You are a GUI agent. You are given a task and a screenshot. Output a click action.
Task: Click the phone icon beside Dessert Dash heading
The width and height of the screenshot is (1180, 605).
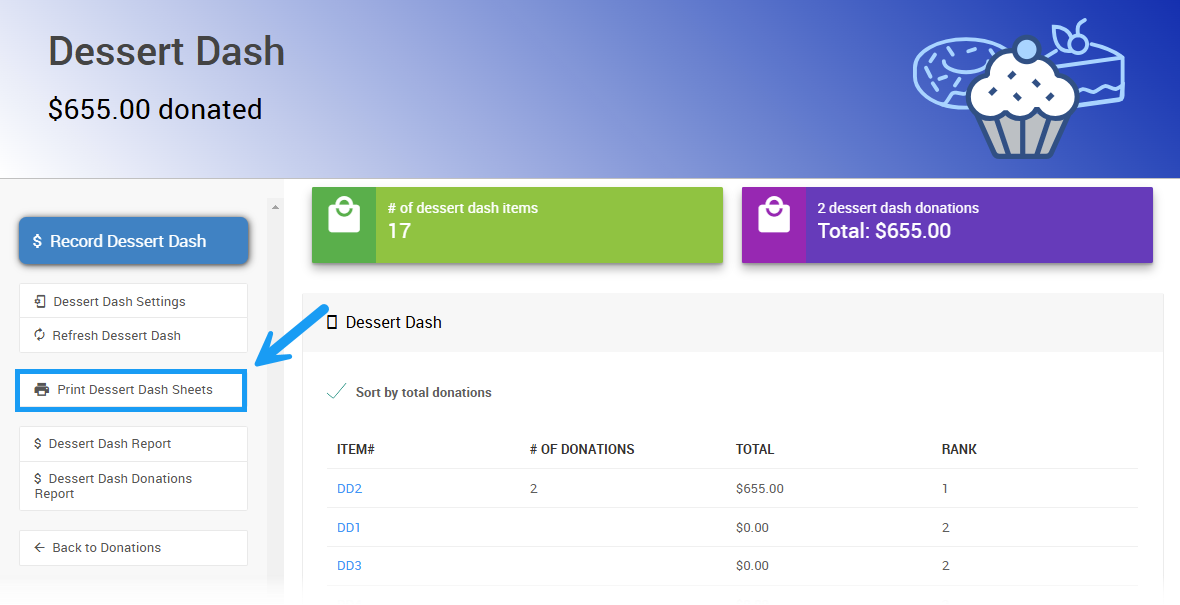click(332, 322)
